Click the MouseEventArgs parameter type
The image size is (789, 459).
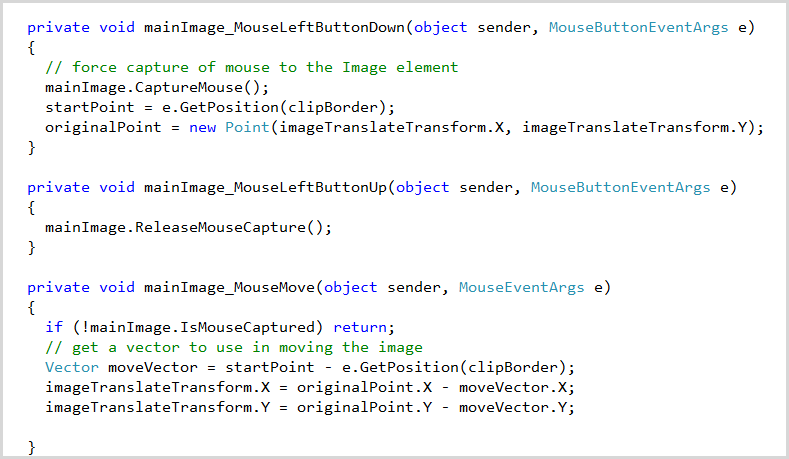pos(521,287)
